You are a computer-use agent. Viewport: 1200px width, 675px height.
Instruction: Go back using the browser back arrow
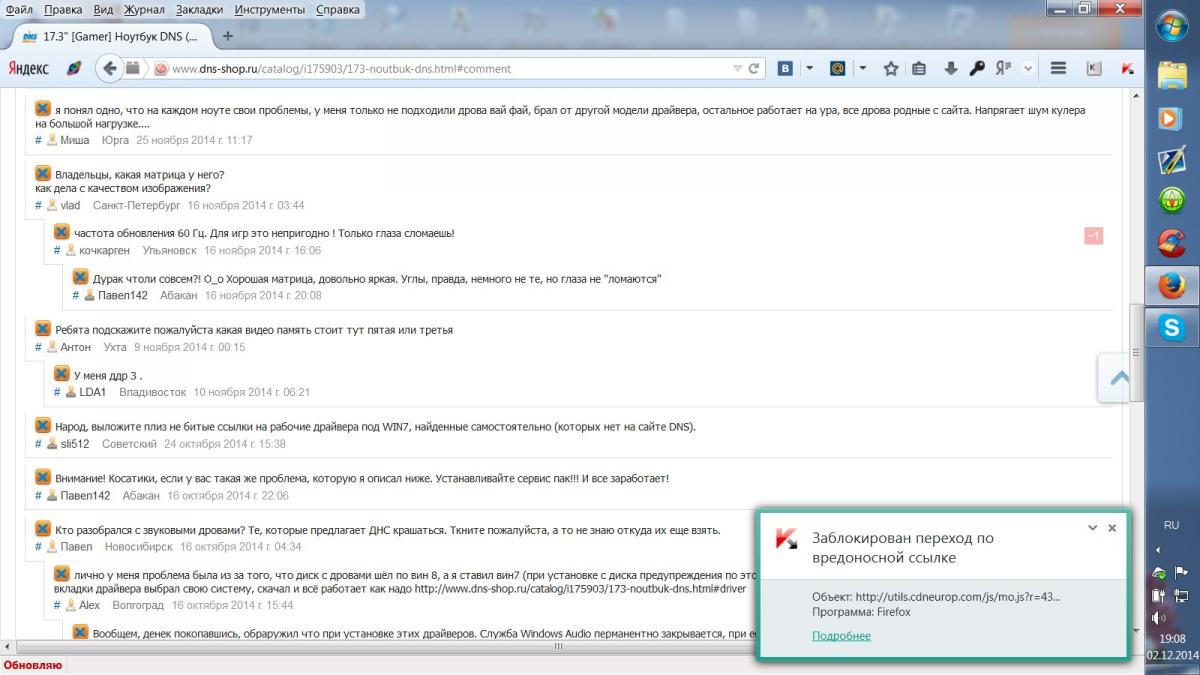point(109,69)
